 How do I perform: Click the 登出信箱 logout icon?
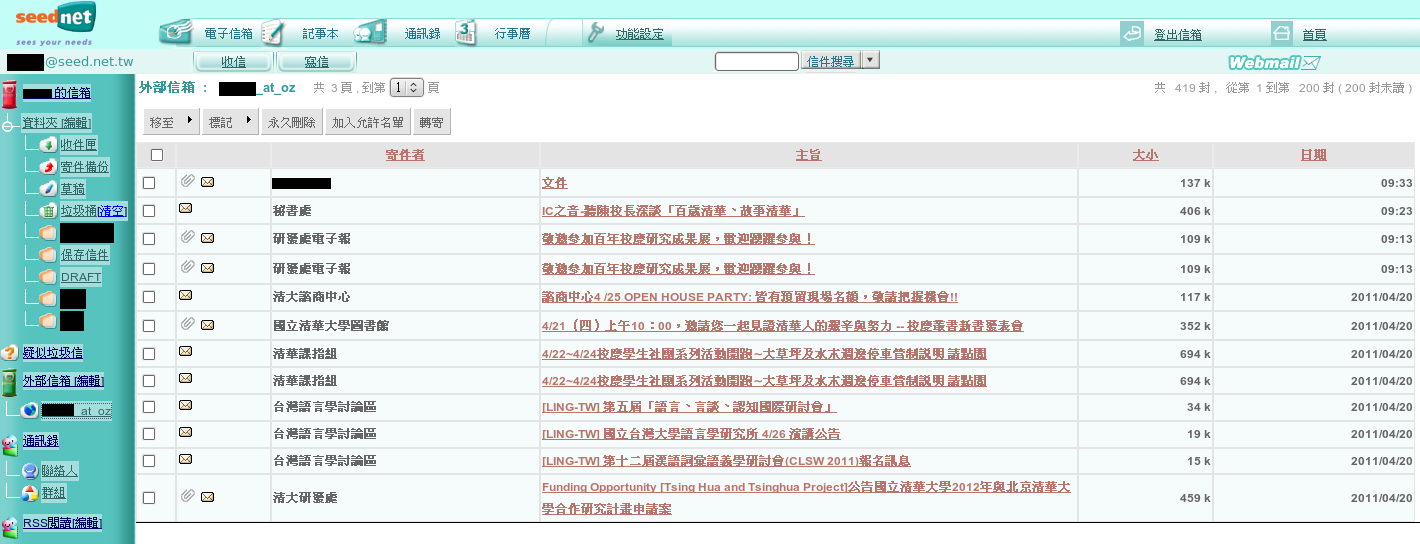1132,33
